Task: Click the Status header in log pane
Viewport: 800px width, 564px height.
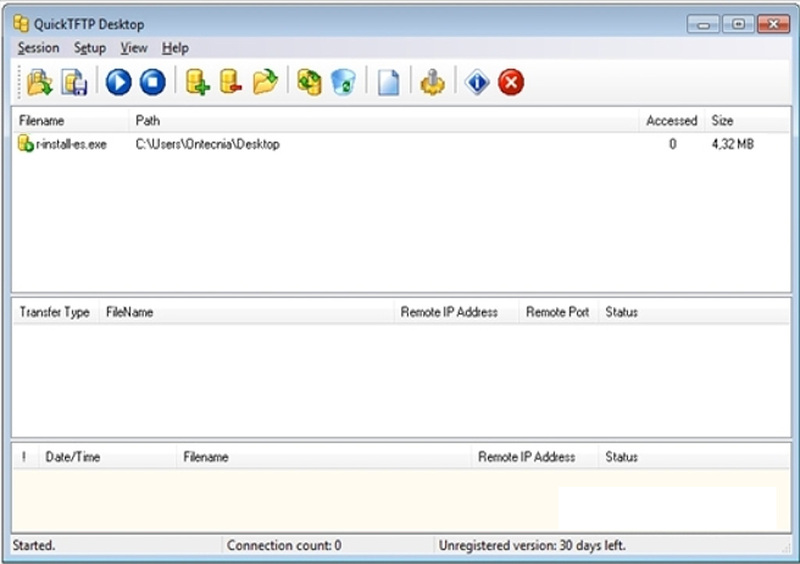Action: pyautogui.click(x=693, y=457)
